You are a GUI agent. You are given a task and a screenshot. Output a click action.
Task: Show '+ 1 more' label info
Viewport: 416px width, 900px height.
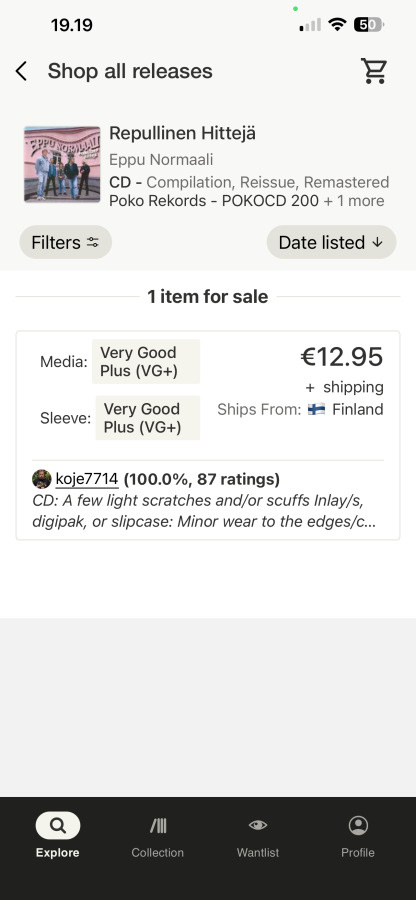pyautogui.click(x=354, y=201)
